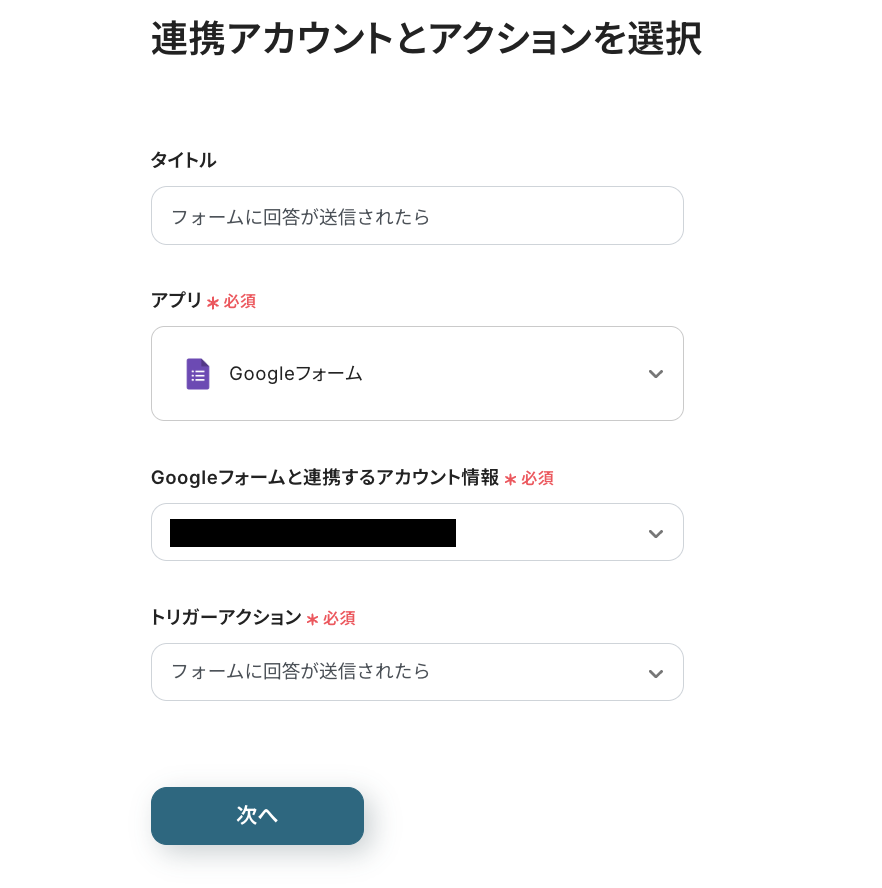Click the タイトル field label
The height and width of the screenshot is (888, 882).
coord(183,160)
